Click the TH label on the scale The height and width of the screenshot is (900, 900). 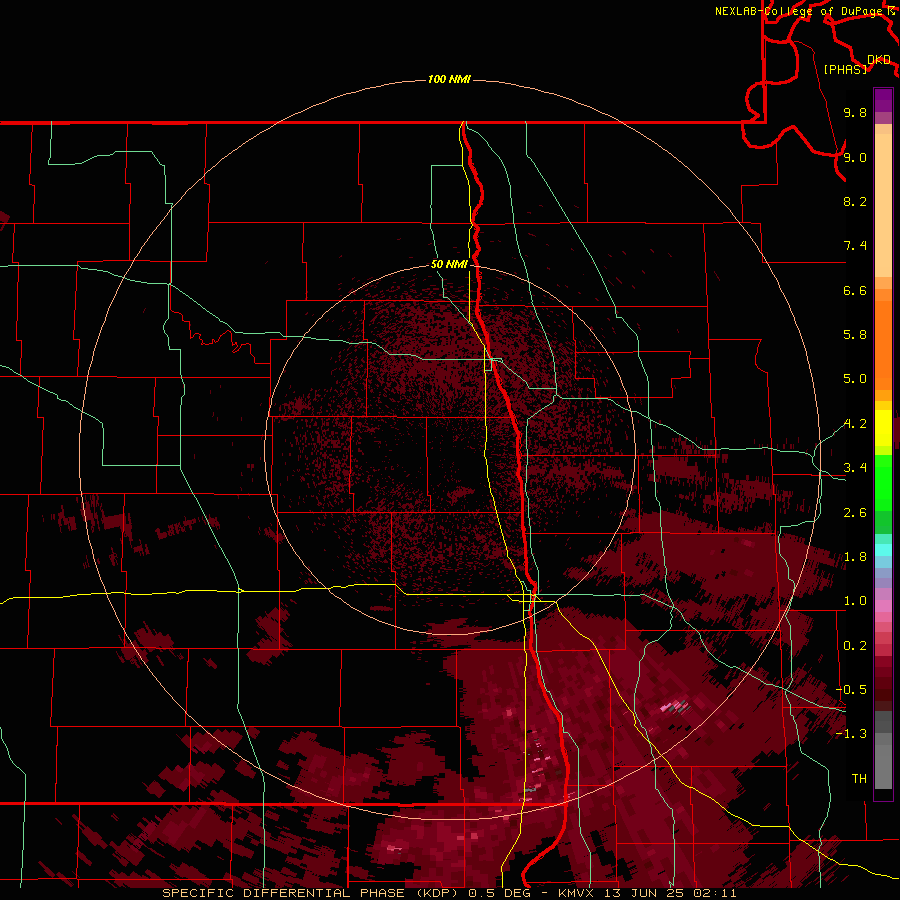point(859,779)
